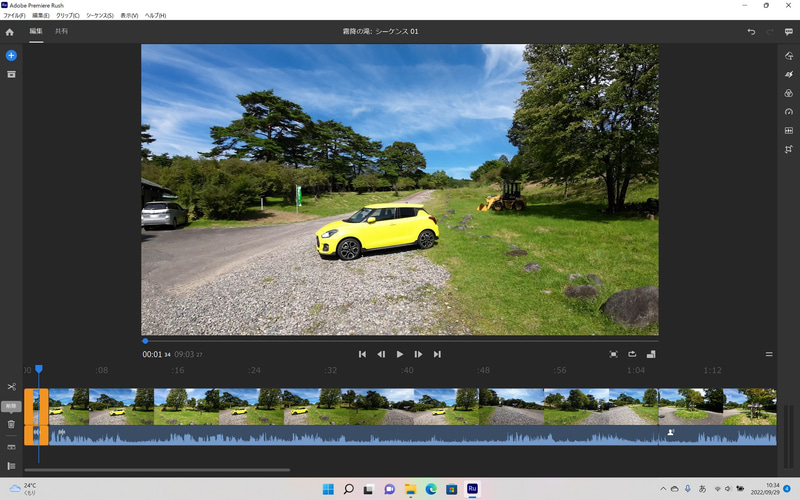The image size is (800, 500).
Task: Open the project assets panel icon
Action: tap(11, 74)
